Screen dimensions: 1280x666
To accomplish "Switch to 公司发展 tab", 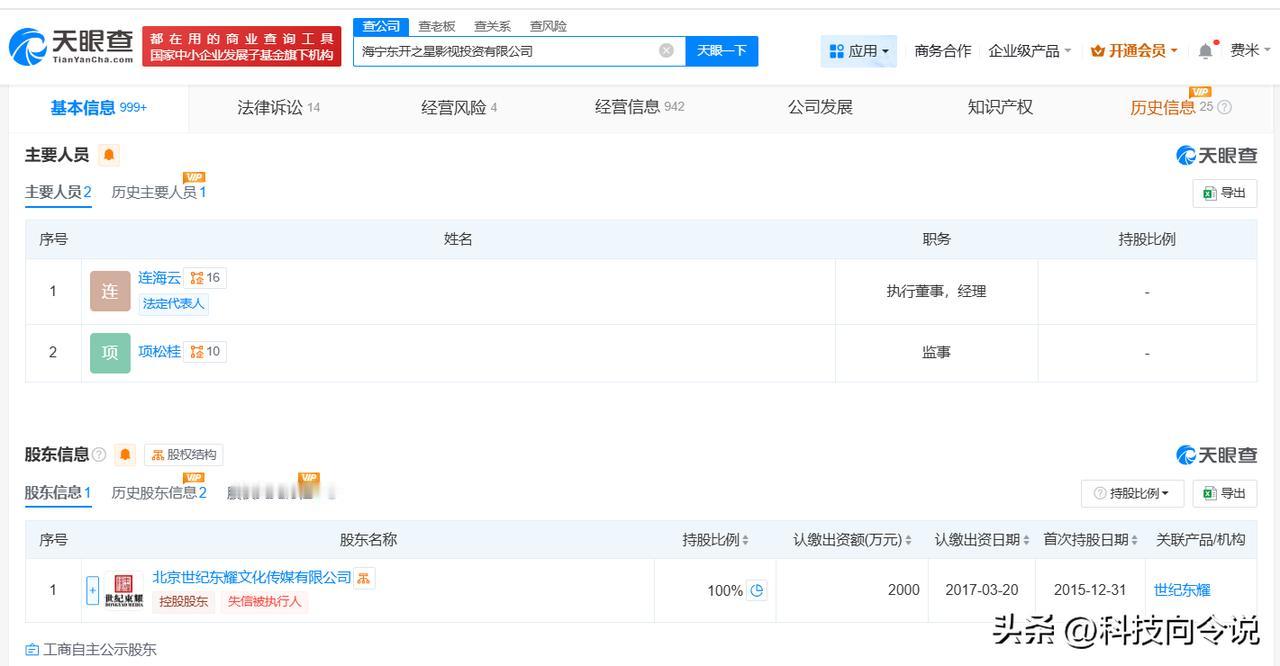I will tap(820, 107).
